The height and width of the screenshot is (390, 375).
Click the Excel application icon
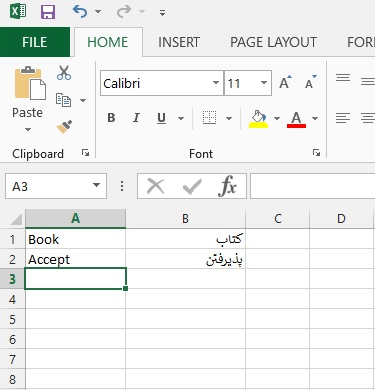pos(18,12)
